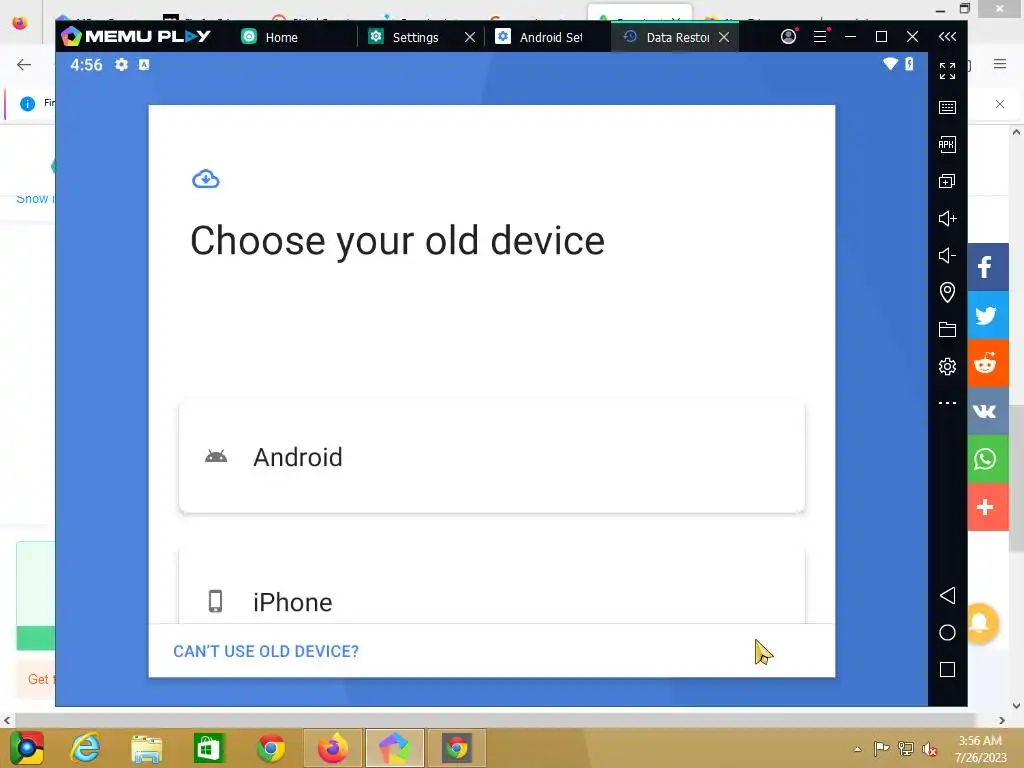The image size is (1024, 768).
Task: Open Windows Store from taskbar
Action: point(208,748)
